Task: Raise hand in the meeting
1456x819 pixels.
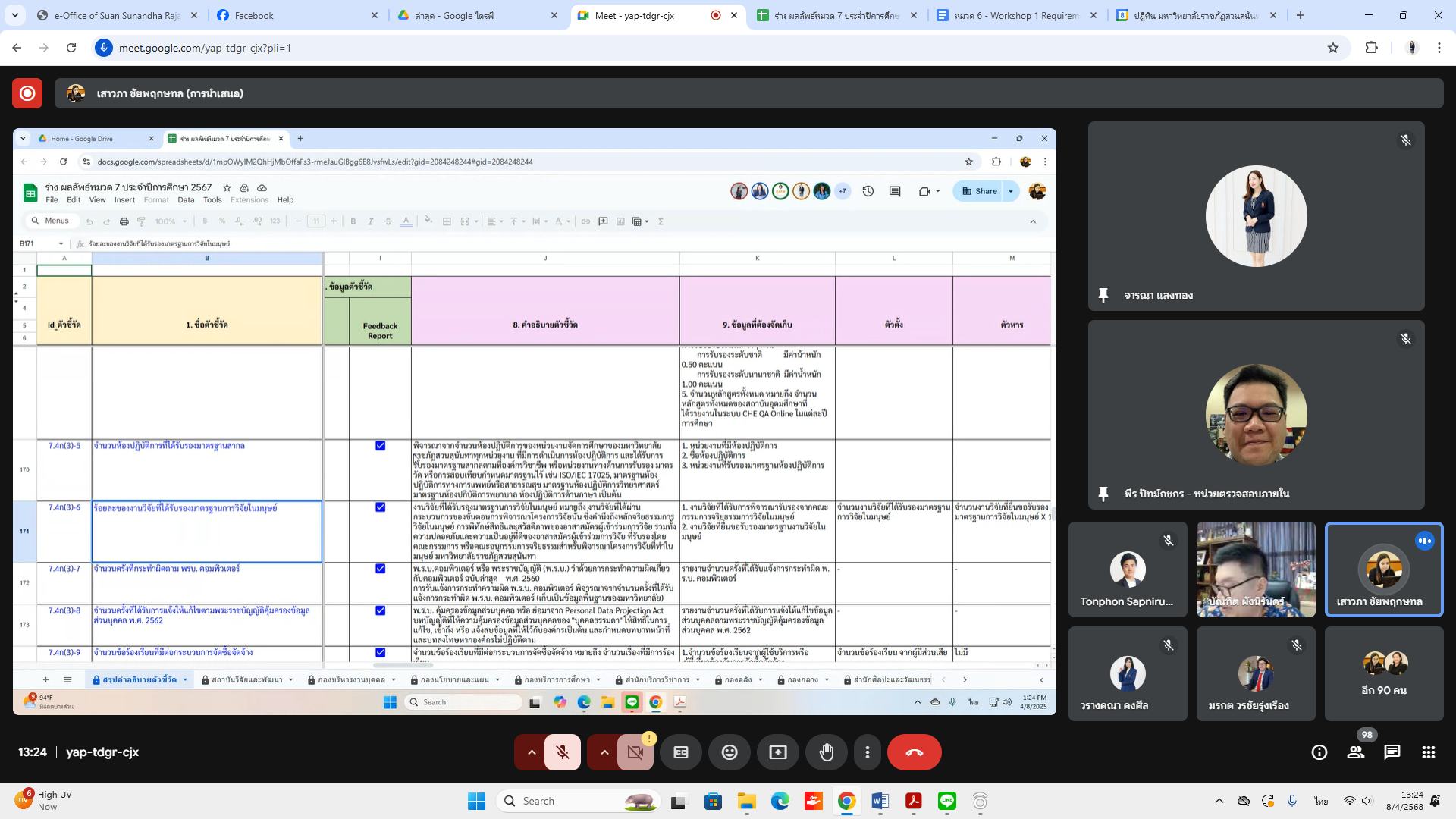Action: click(x=827, y=752)
